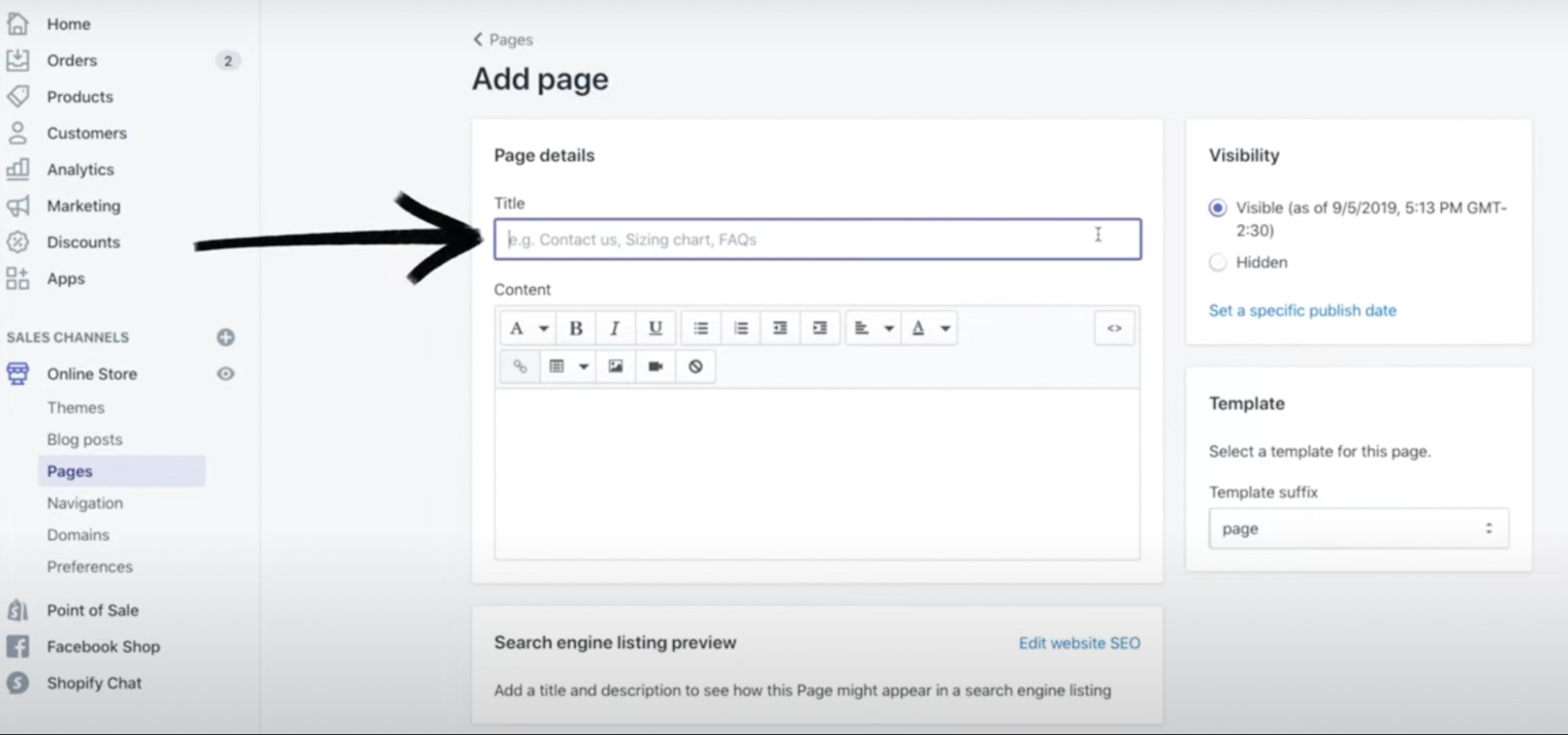Click the Edit website SEO link
The height and width of the screenshot is (735, 1568).
coord(1079,642)
